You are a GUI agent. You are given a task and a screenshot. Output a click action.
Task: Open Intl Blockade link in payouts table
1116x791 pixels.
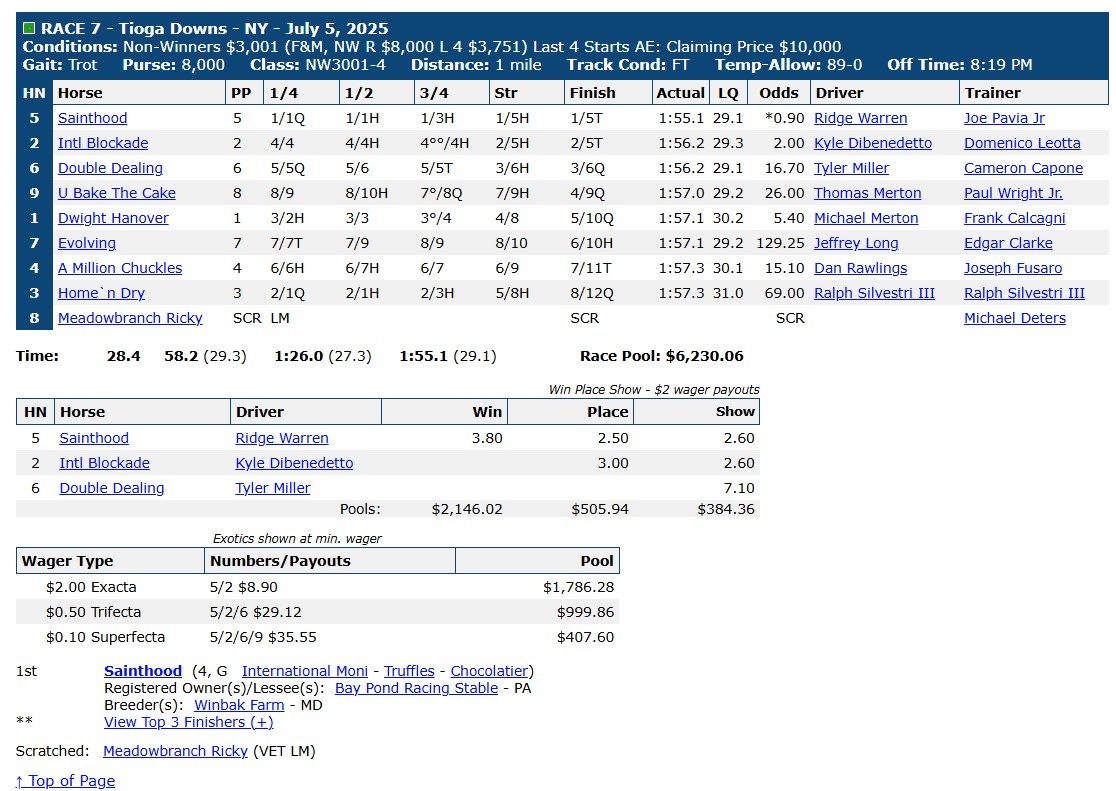105,463
